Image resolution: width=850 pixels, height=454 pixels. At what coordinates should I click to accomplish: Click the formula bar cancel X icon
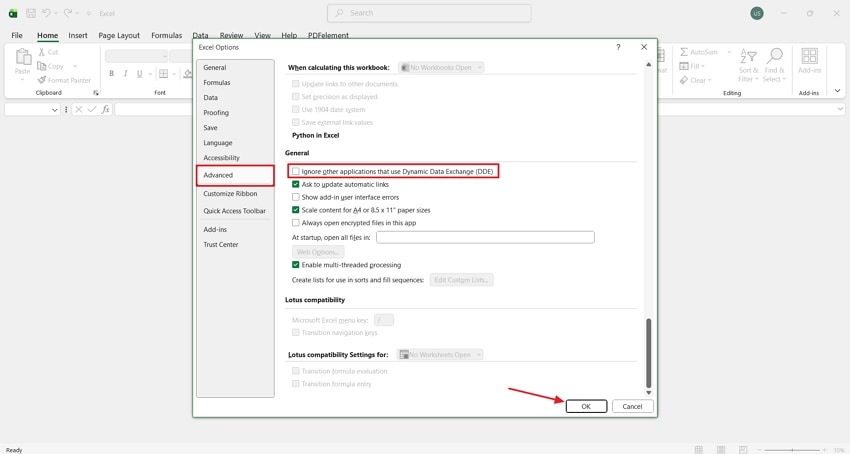(x=79, y=110)
